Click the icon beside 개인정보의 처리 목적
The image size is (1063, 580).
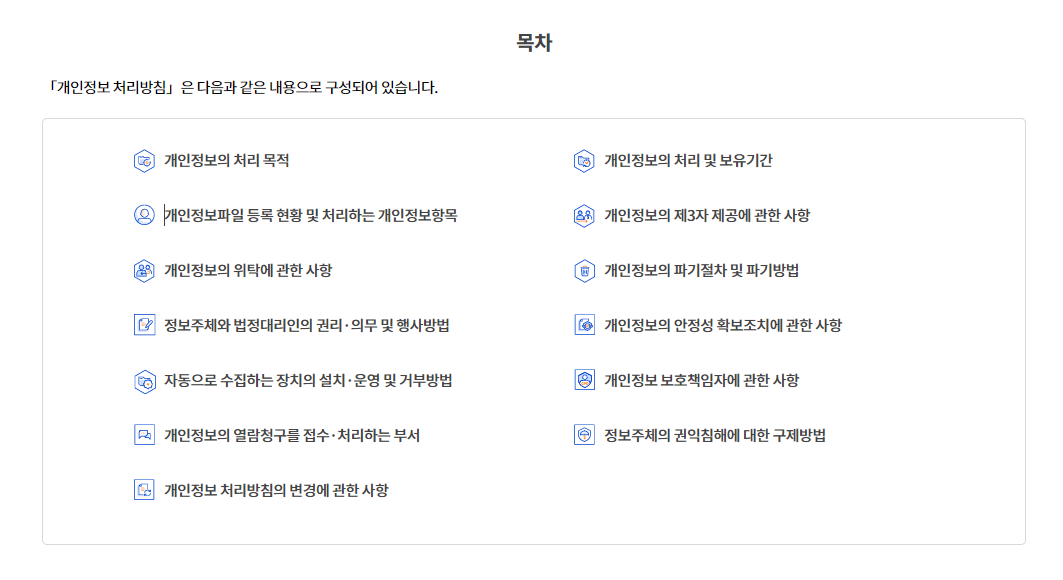[144, 161]
